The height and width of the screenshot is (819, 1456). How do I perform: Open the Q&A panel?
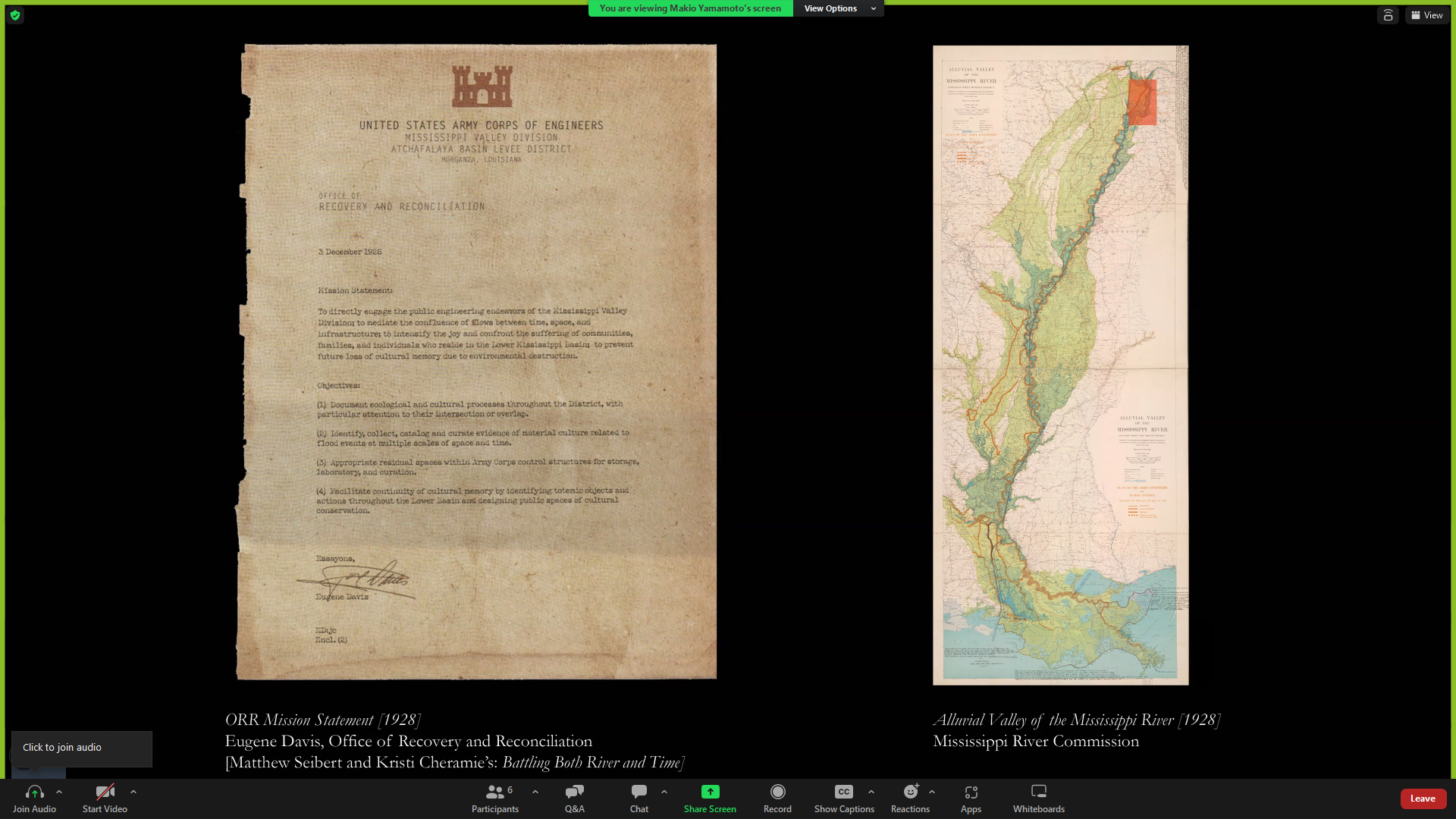574,799
